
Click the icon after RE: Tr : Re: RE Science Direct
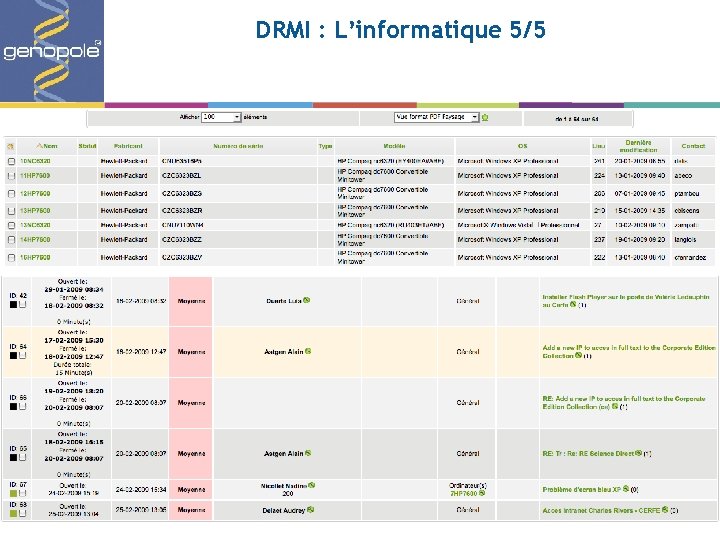click(x=638, y=453)
